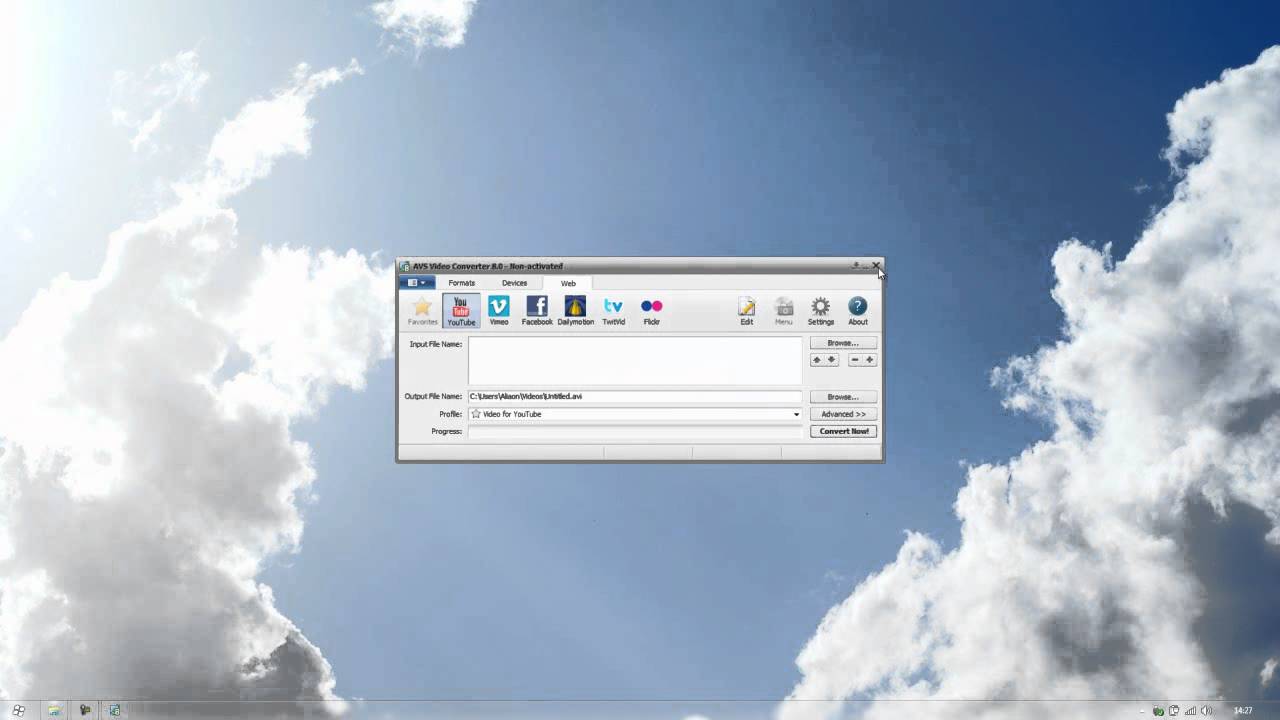Open the Settings gear

[x=820, y=310]
